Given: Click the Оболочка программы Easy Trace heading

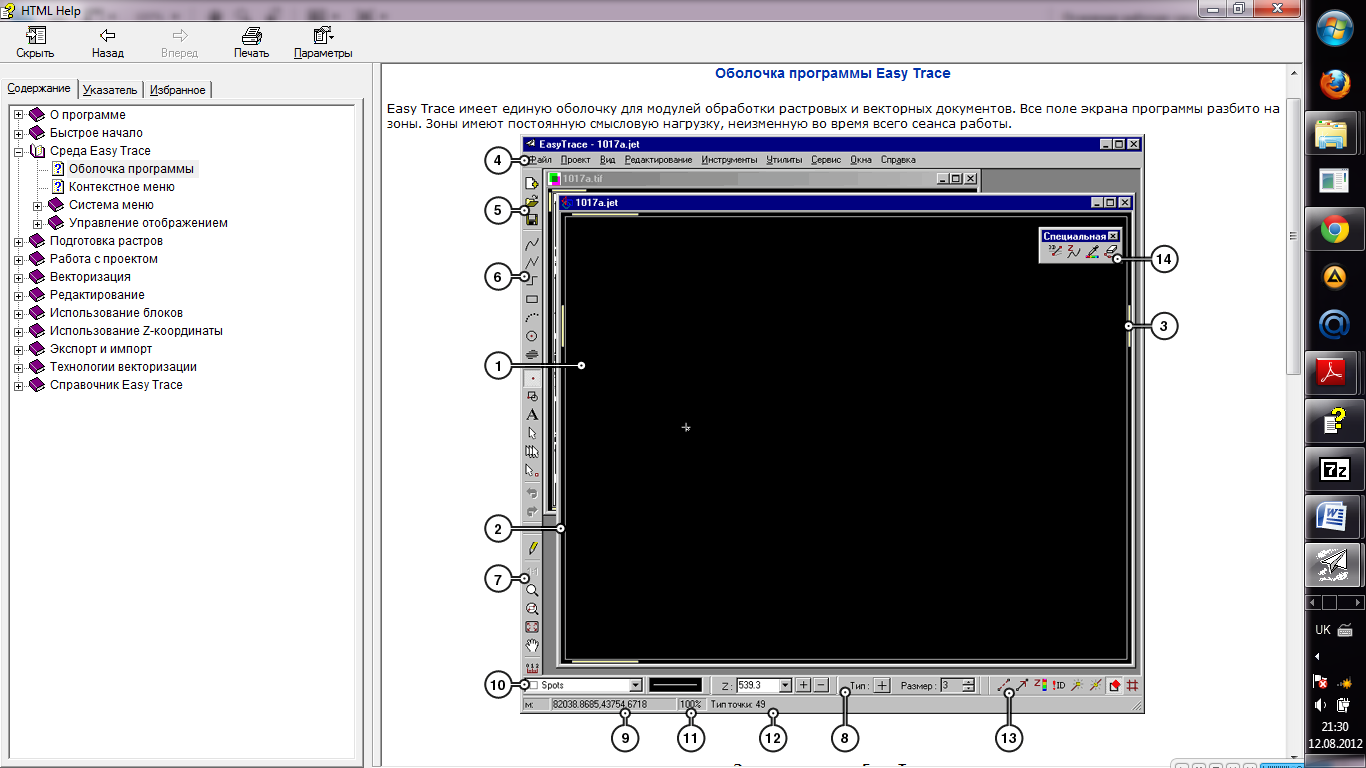Looking at the screenshot, I should click(x=833, y=73).
